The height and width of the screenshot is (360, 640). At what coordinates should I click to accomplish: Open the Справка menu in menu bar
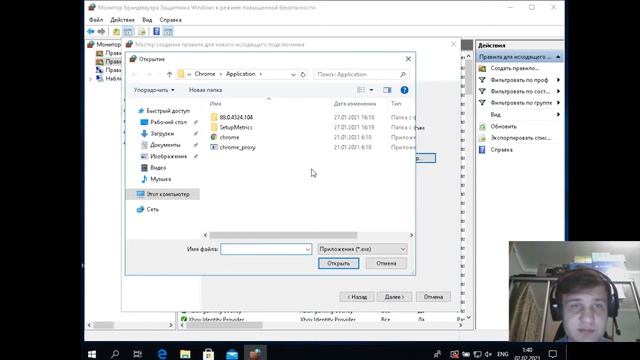(x=170, y=20)
